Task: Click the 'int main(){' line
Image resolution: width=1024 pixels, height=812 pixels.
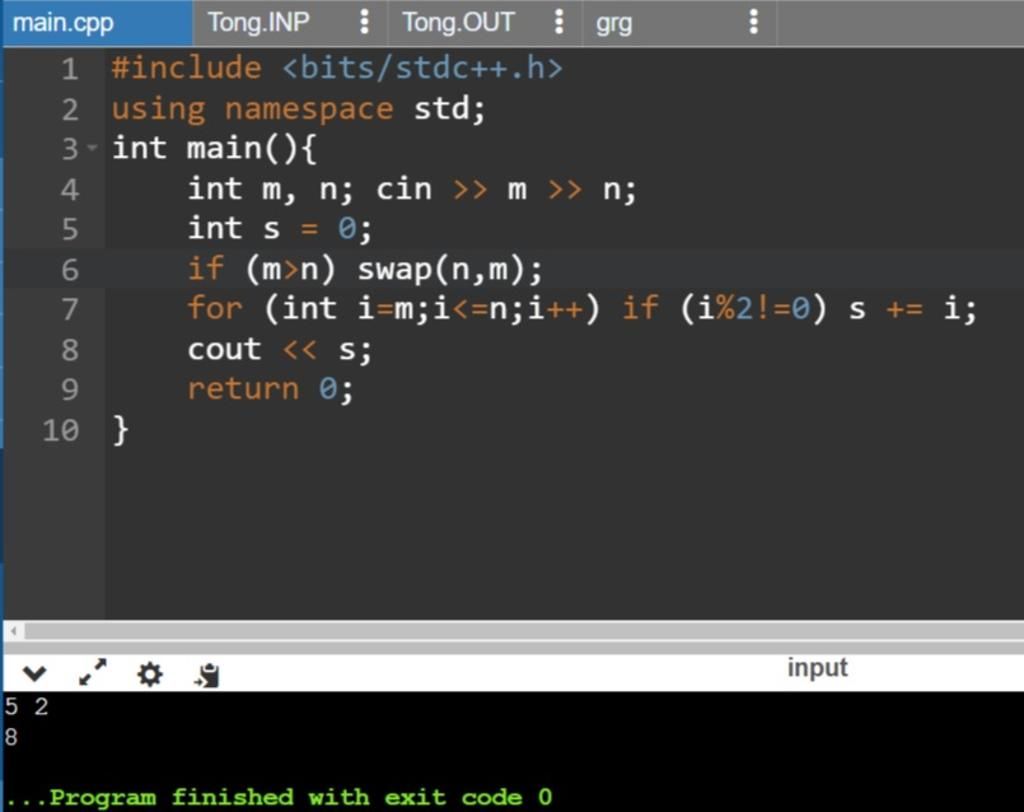Action: click(x=214, y=148)
